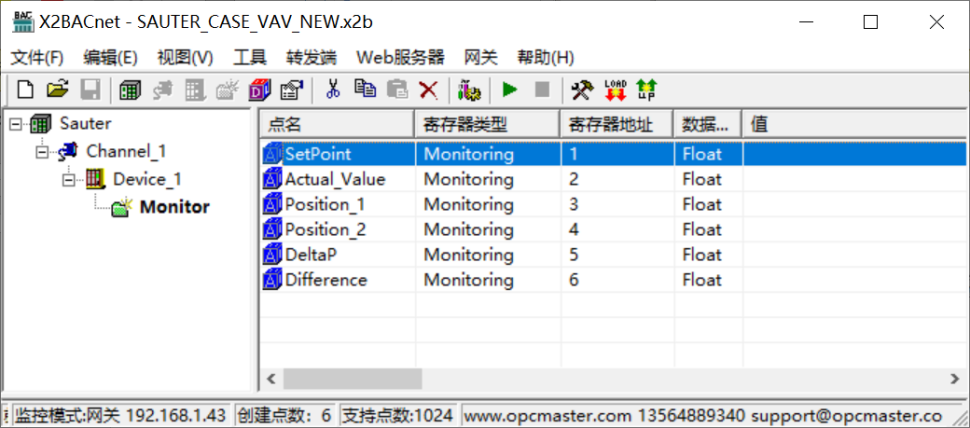Sort by the 寄存器类型 column header
The height and width of the screenshot is (428, 970).
pyautogui.click(x=487, y=124)
